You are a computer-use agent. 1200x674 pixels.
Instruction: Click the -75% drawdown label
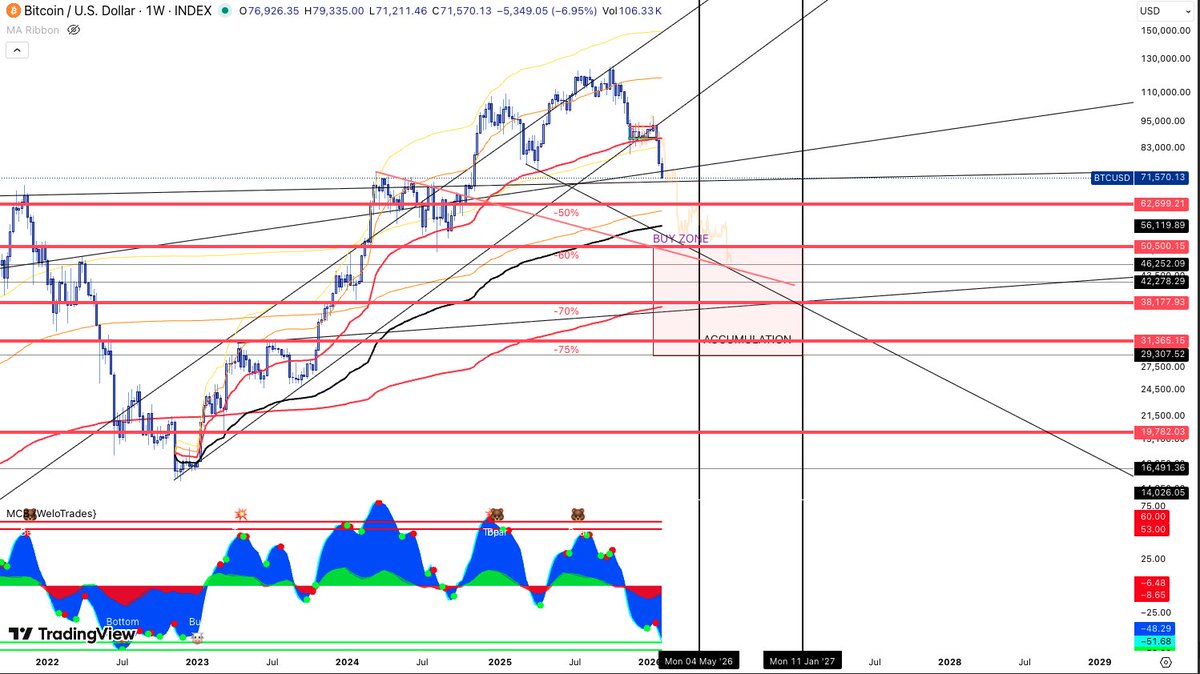click(566, 350)
